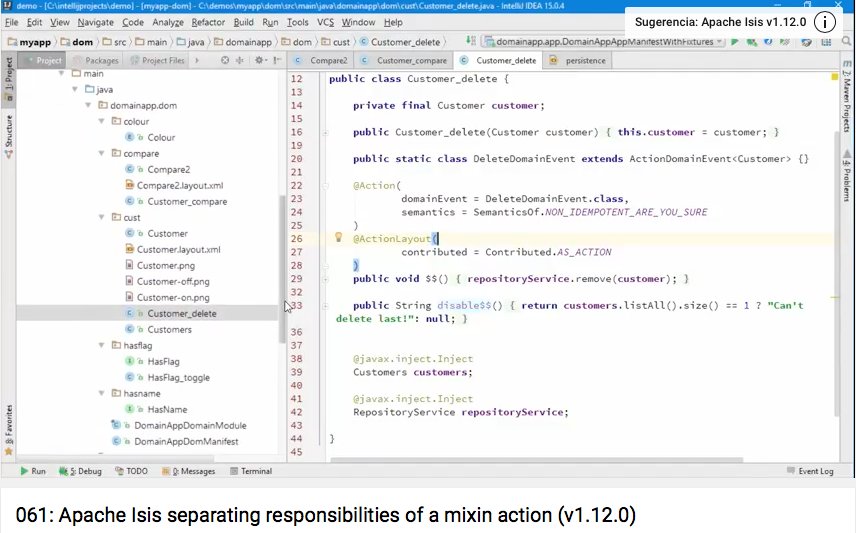856x533 pixels.
Task: Open the 0: Messages tool window
Action: 188,471
